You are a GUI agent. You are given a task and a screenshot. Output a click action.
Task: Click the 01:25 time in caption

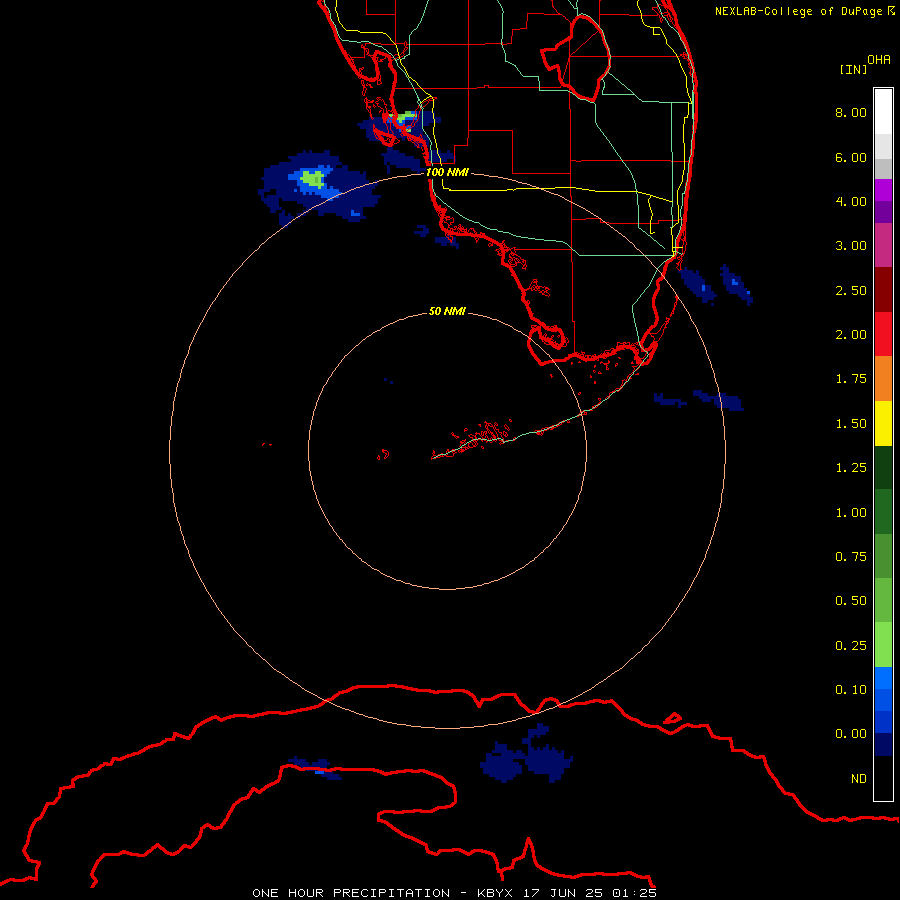[x=634, y=893]
